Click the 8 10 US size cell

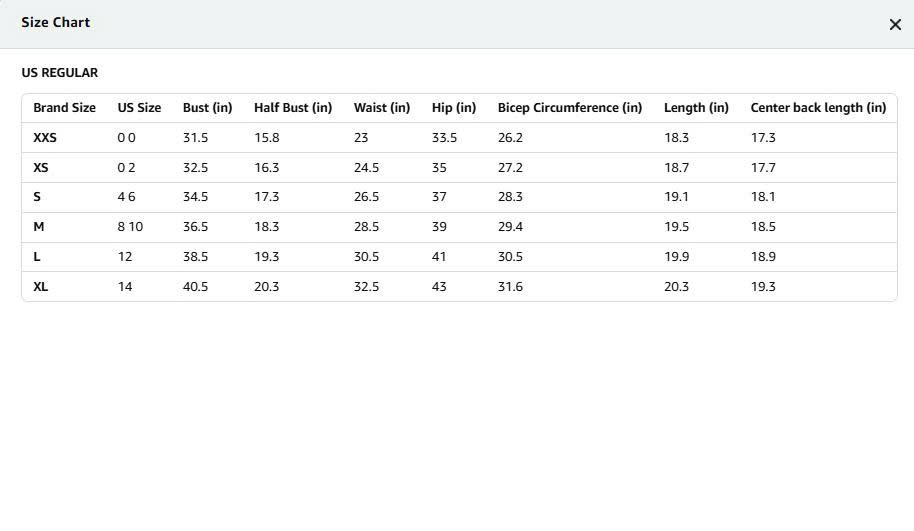tap(130, 227)
